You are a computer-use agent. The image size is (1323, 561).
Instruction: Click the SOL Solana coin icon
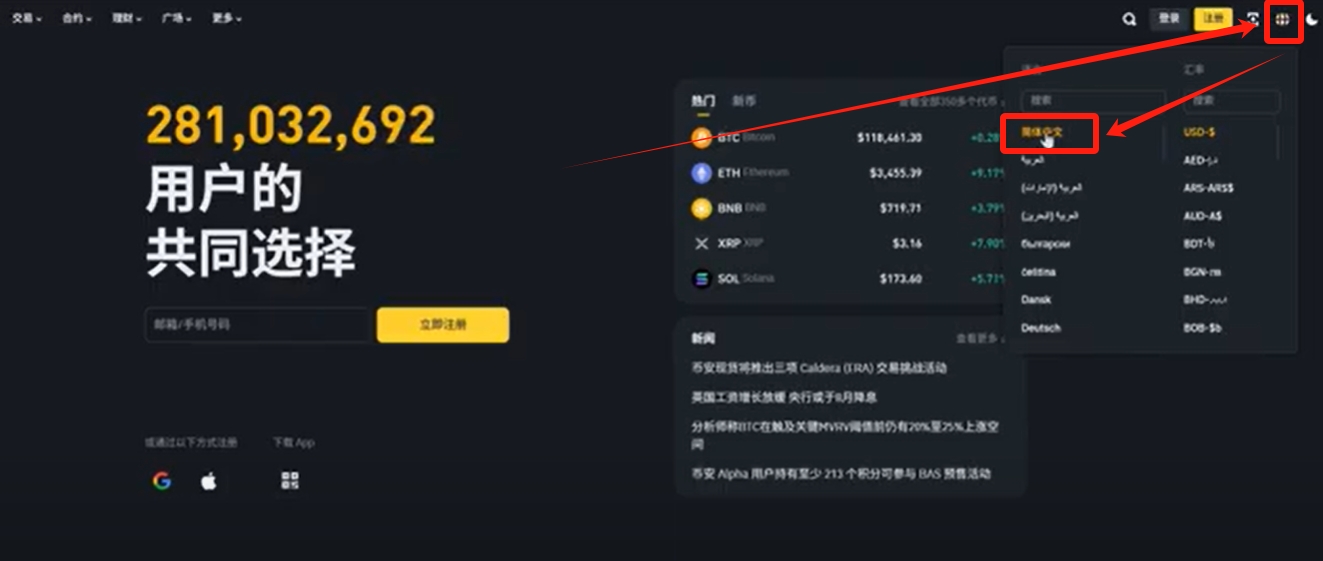pos(701,279)
